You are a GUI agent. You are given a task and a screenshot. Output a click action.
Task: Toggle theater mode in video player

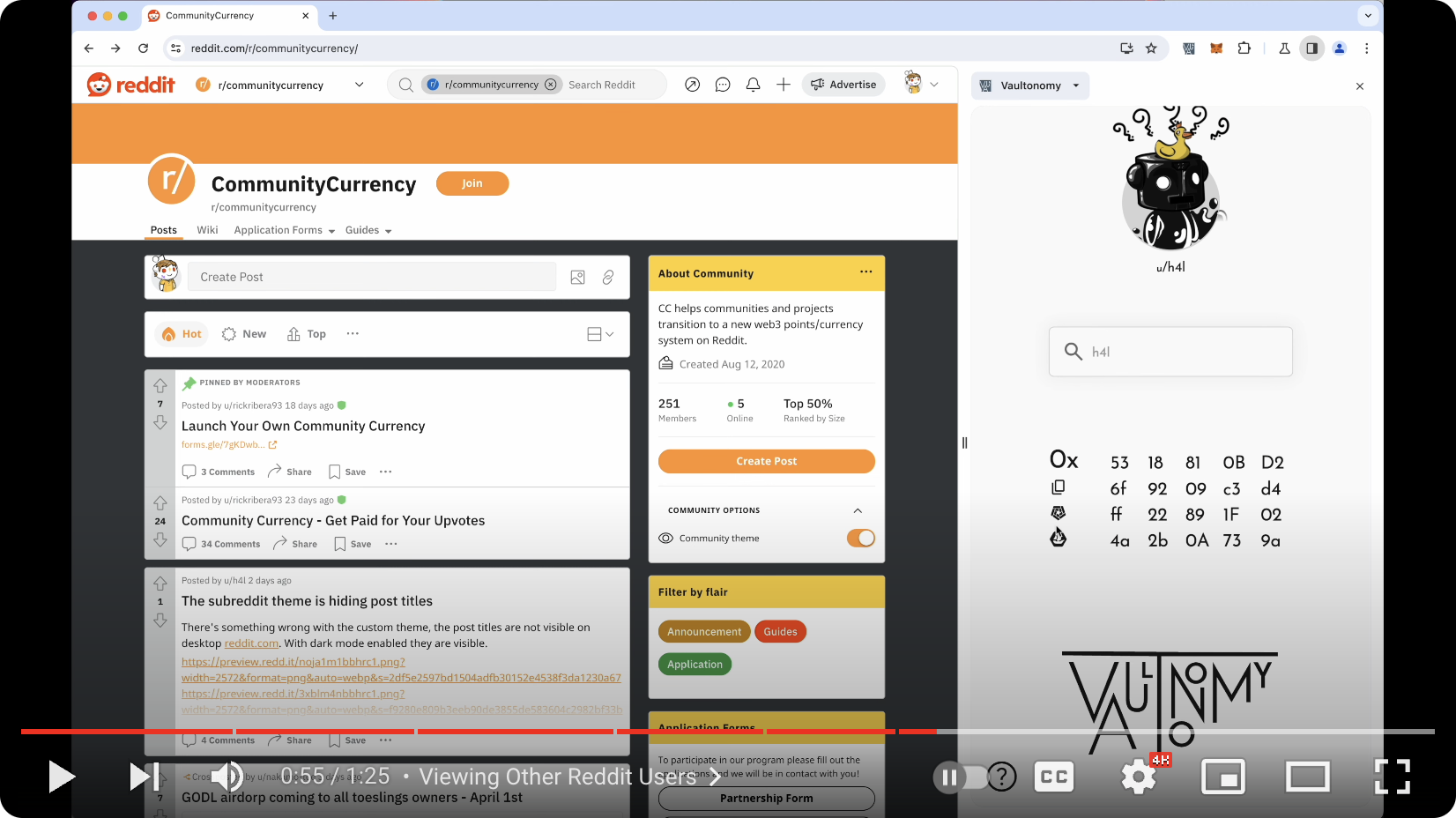coord(1308,777)
